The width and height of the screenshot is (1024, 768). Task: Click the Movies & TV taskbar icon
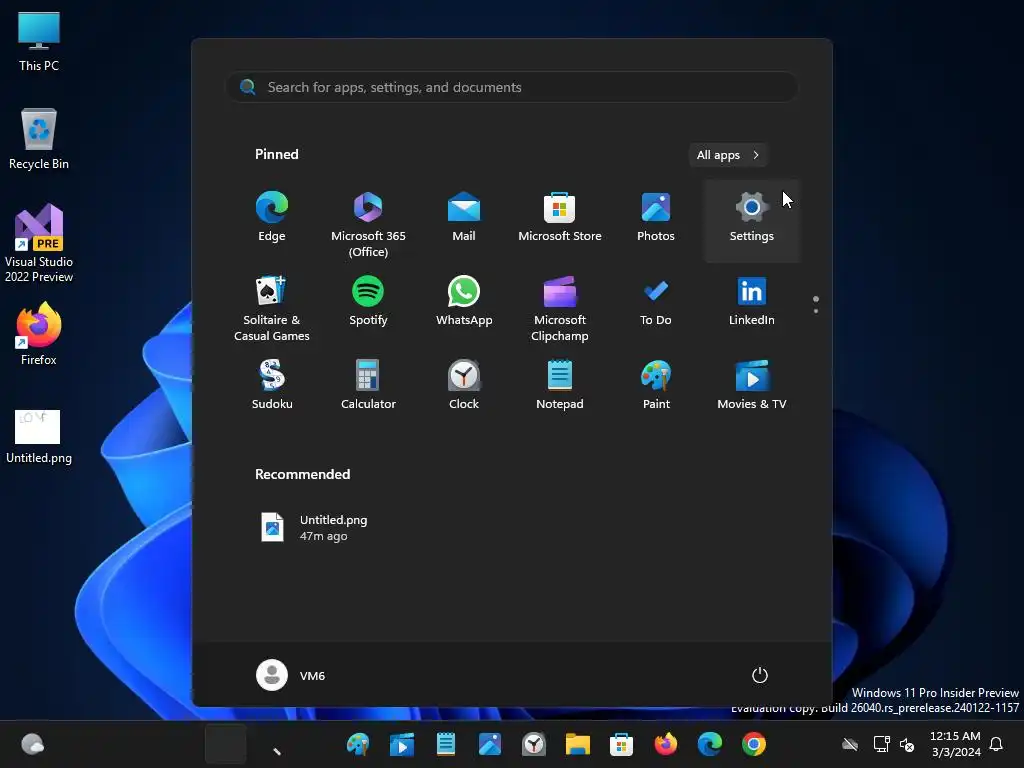[x=402, y=744]
